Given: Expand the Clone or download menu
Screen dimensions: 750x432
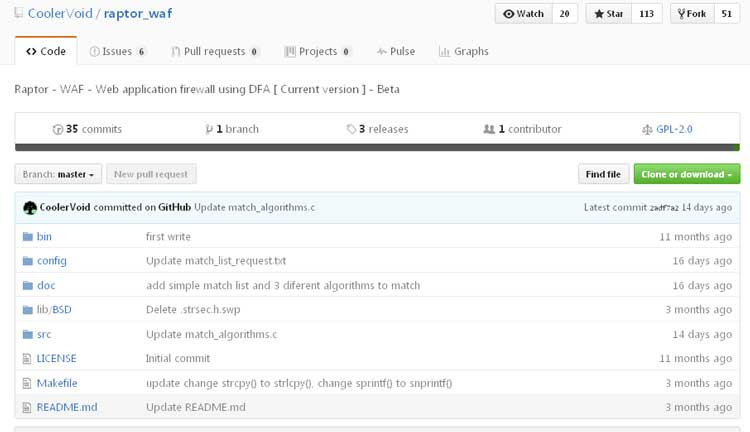Looking at the screenshot, I should 686,174.
